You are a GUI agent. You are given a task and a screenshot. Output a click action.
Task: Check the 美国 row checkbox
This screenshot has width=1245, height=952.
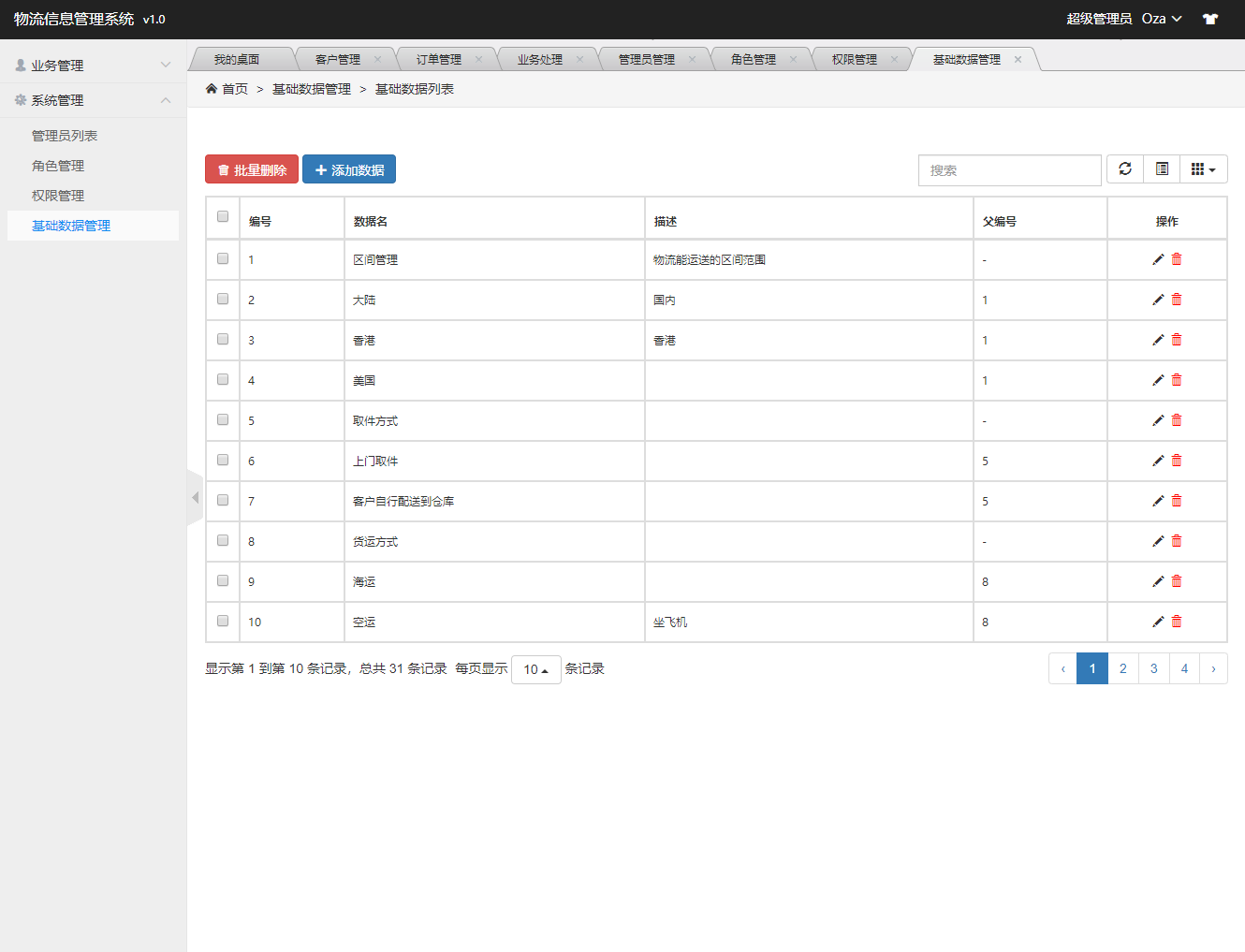(223, 379)
